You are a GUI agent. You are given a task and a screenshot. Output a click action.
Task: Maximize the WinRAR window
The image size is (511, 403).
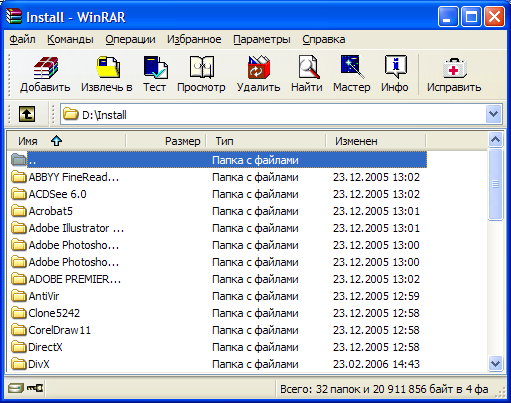471,17
